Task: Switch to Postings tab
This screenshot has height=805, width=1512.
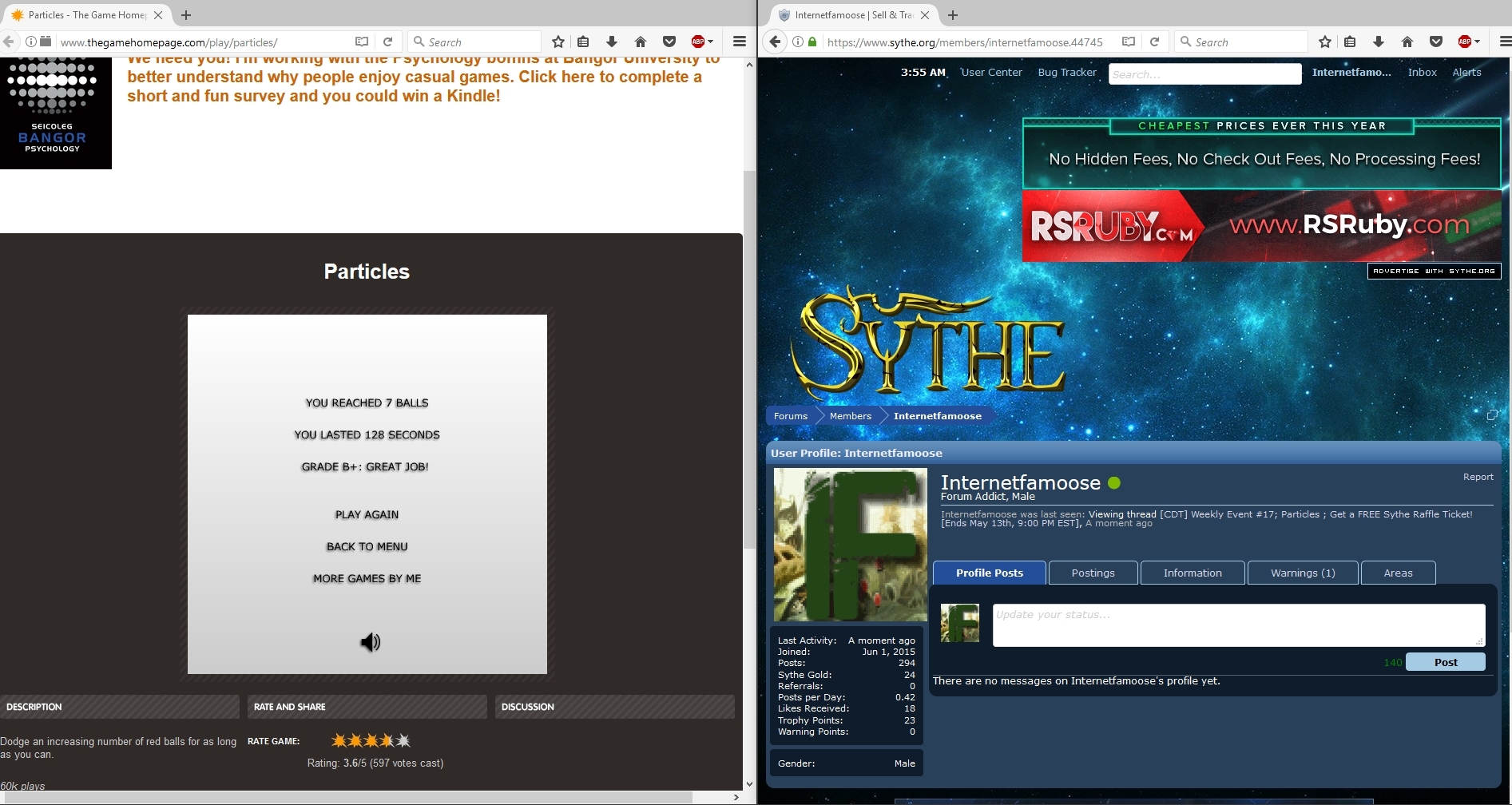Action: point(1093,573)
